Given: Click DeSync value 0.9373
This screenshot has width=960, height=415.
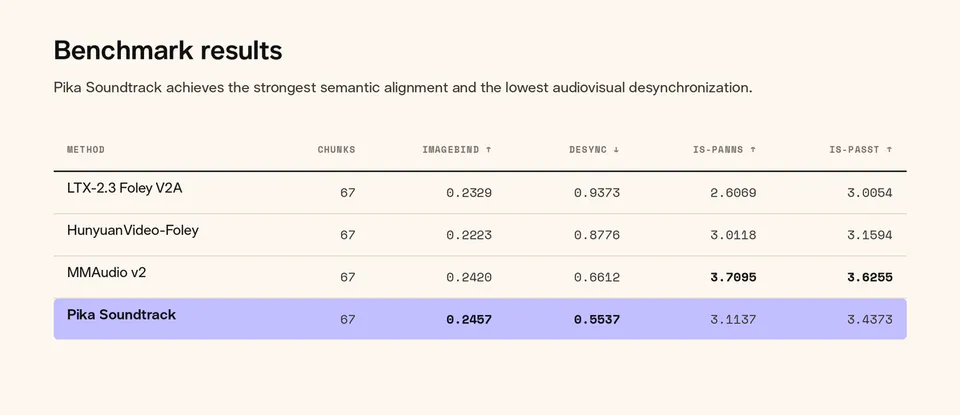Looking at the screenshot, I should [597, 193].
